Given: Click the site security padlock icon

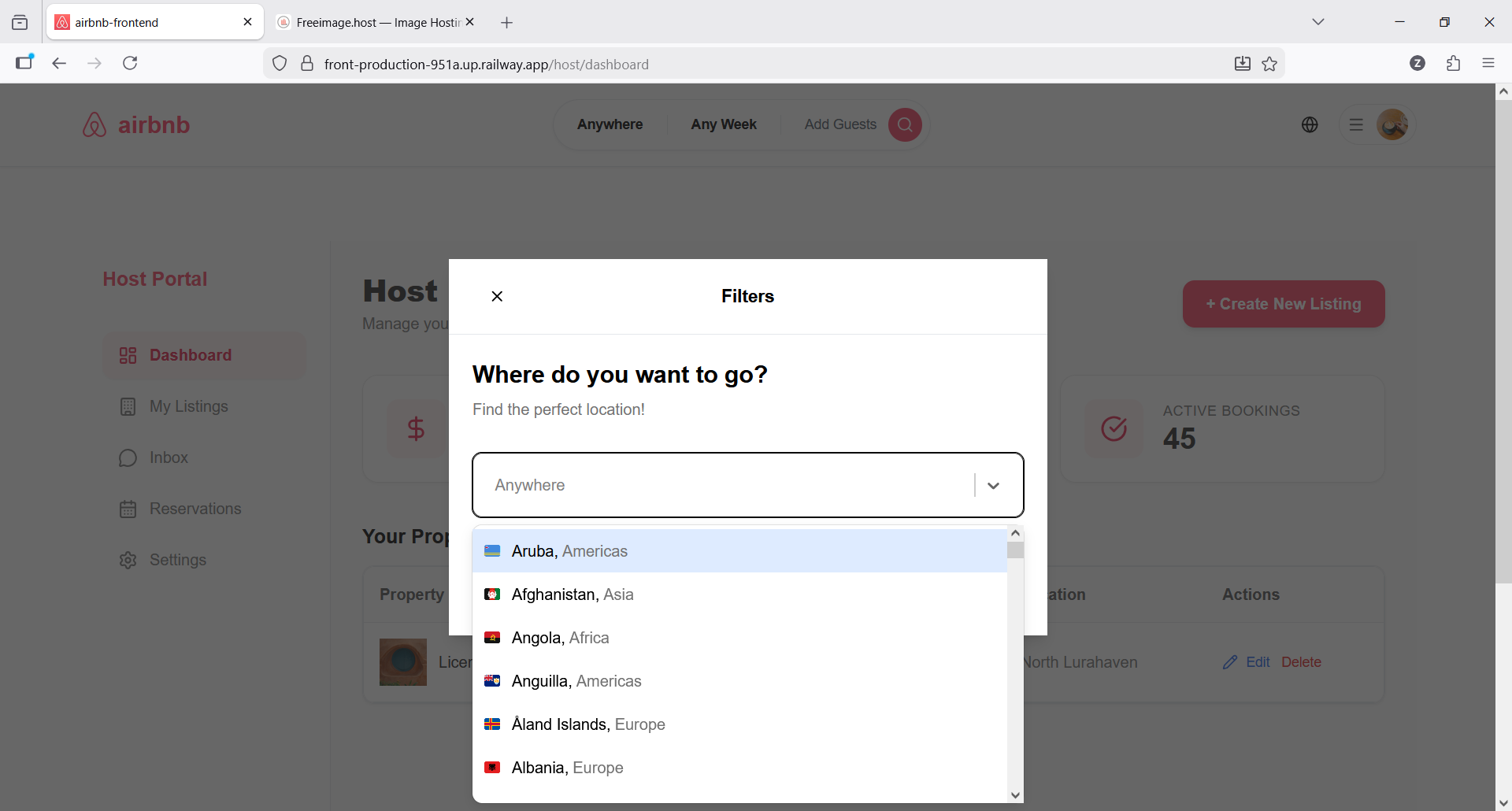Looking at the screenshot, I should tap(307, 64).
